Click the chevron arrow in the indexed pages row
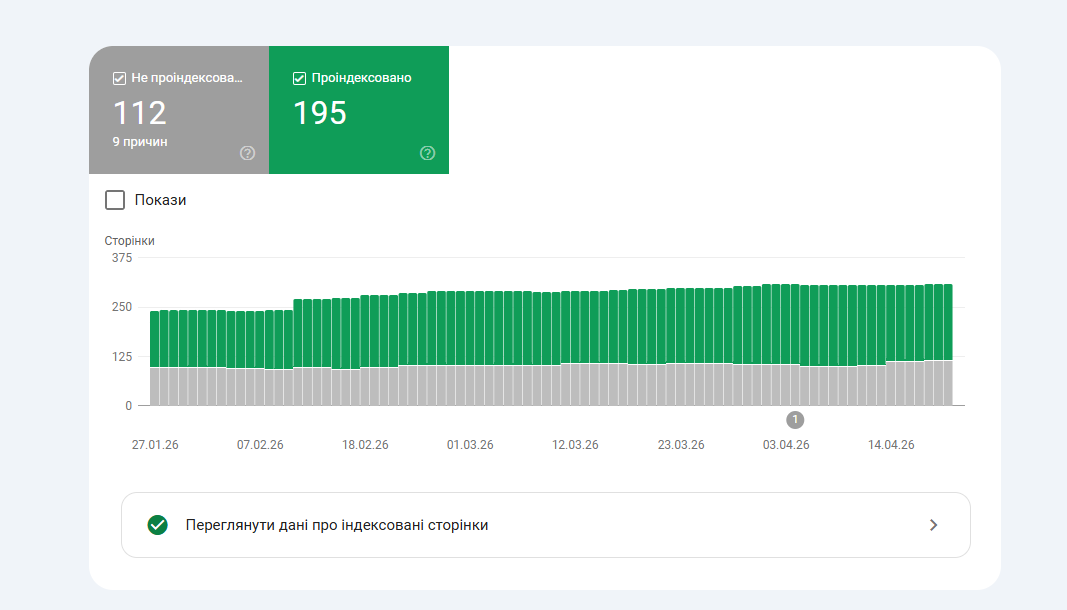This screenshot has width=1067, height=610. 934,525
